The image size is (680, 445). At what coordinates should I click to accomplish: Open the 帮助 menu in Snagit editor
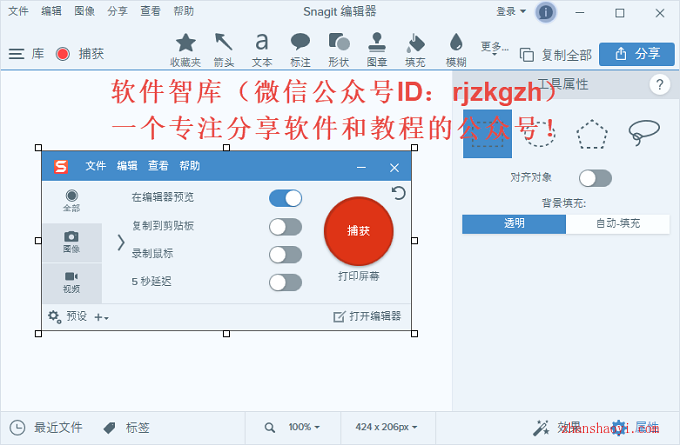pyautogui.click(x=184, y=11)
